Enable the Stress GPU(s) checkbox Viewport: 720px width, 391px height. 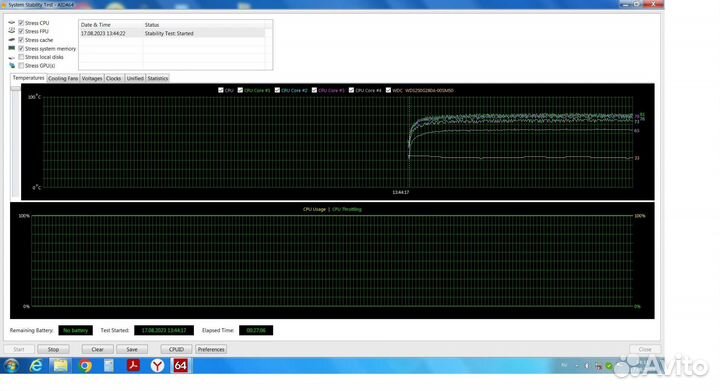pos(21,66)
